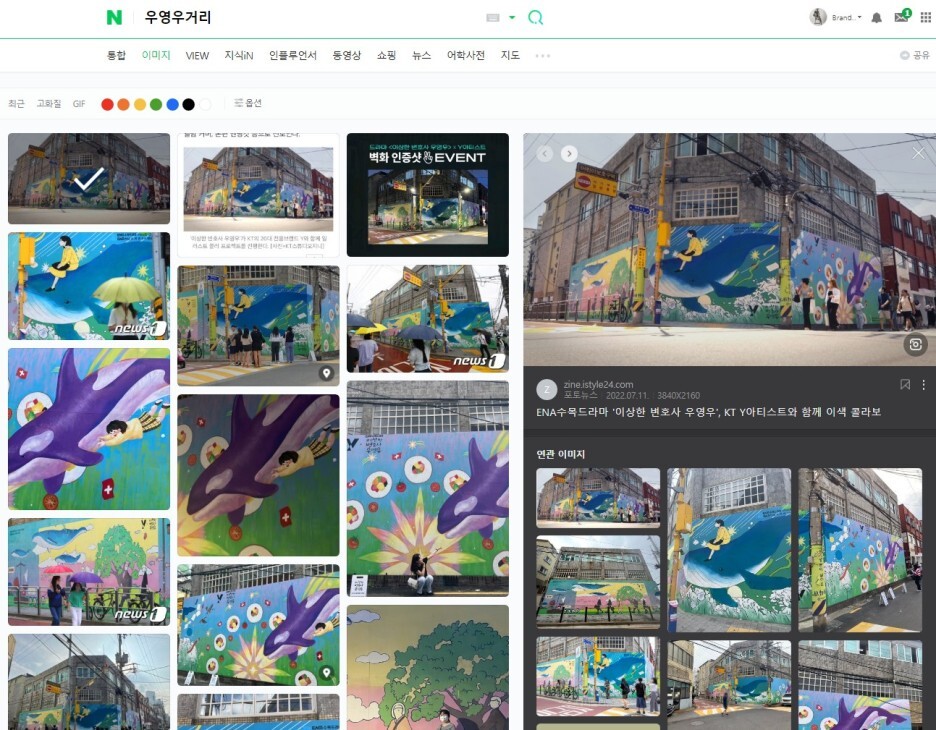Switch to the 이미지 tab
The image size is (936, 730).
point(156,56)
